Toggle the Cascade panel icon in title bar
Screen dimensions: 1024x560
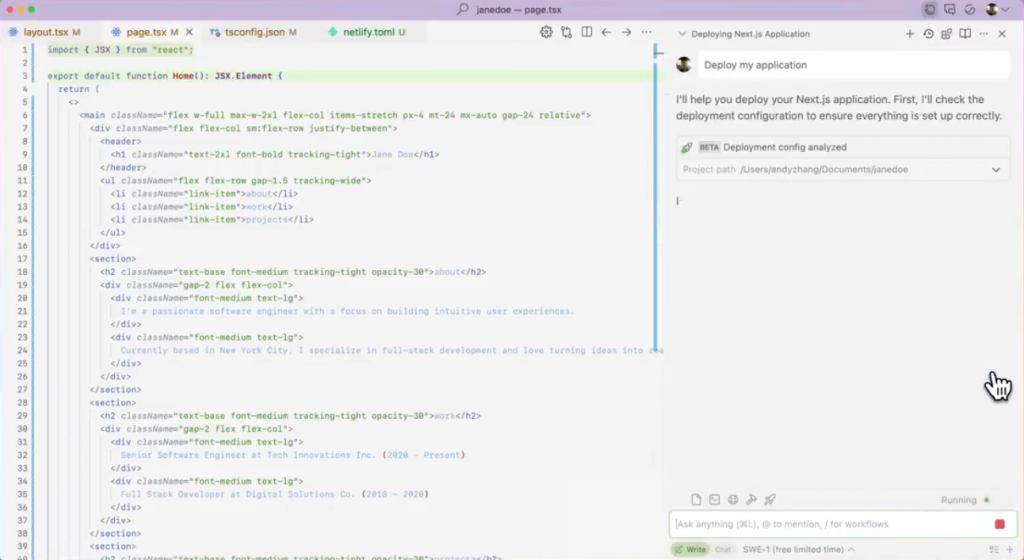[x=930, y=9]
